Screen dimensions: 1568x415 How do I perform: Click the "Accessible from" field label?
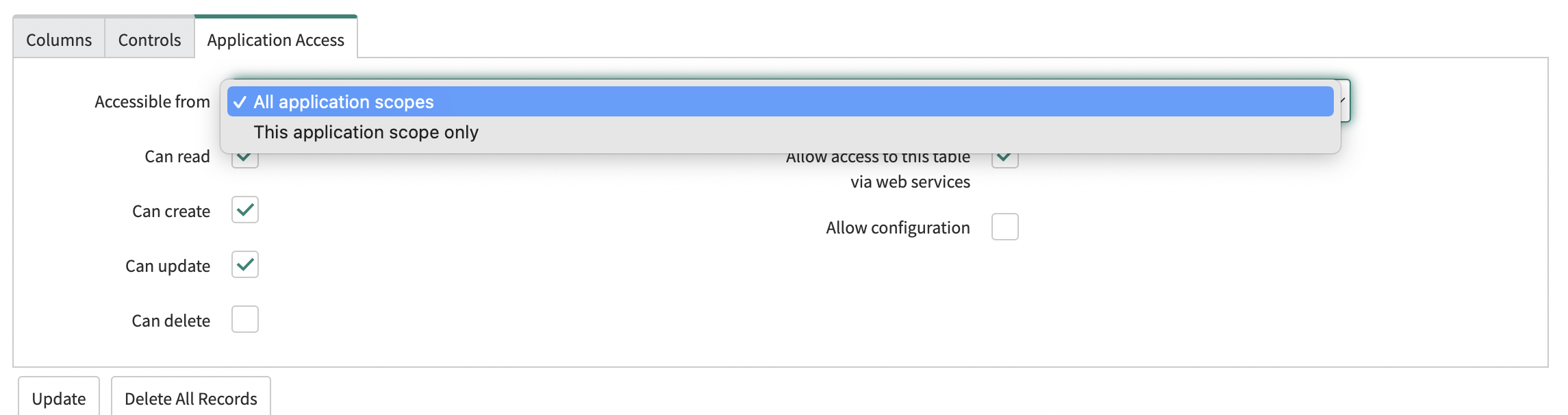click(x=152, y=102)
